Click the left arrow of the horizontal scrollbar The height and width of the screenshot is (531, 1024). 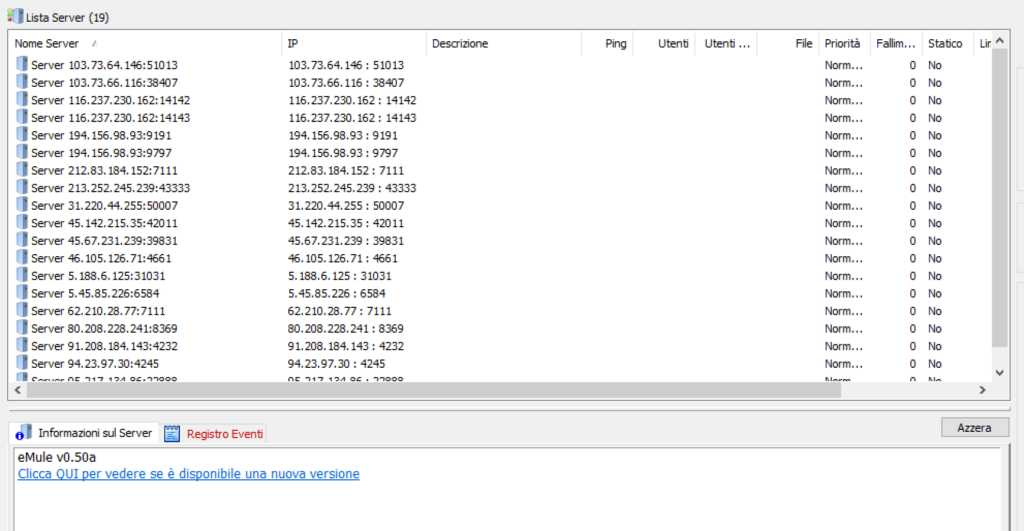tap(18, 390)
